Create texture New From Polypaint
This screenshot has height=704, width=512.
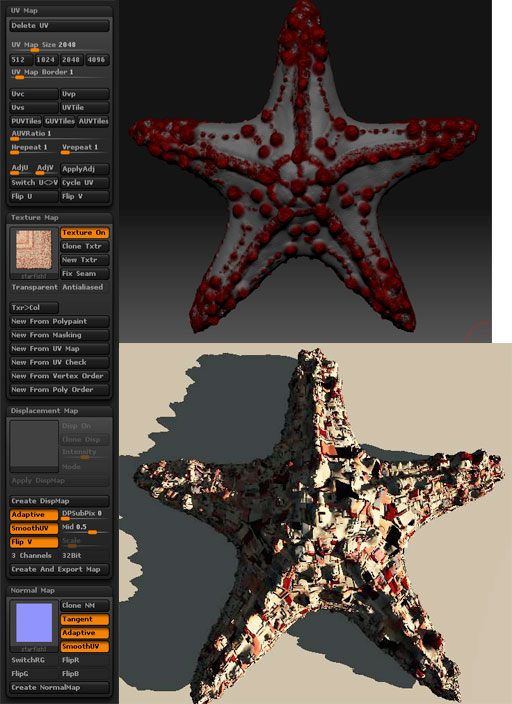pyautogui.click(x=59, y=321)
